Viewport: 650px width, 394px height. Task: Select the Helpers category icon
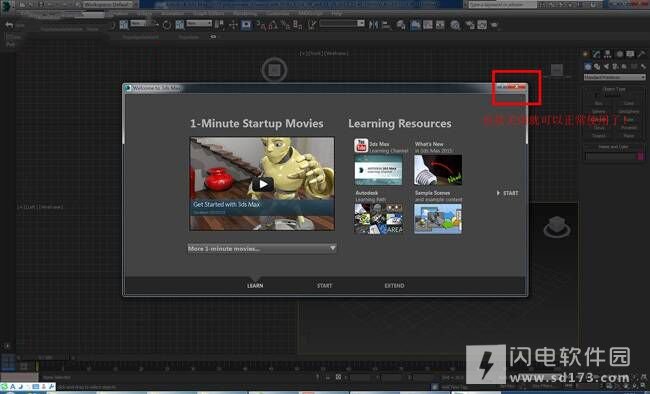pos(624,66)
